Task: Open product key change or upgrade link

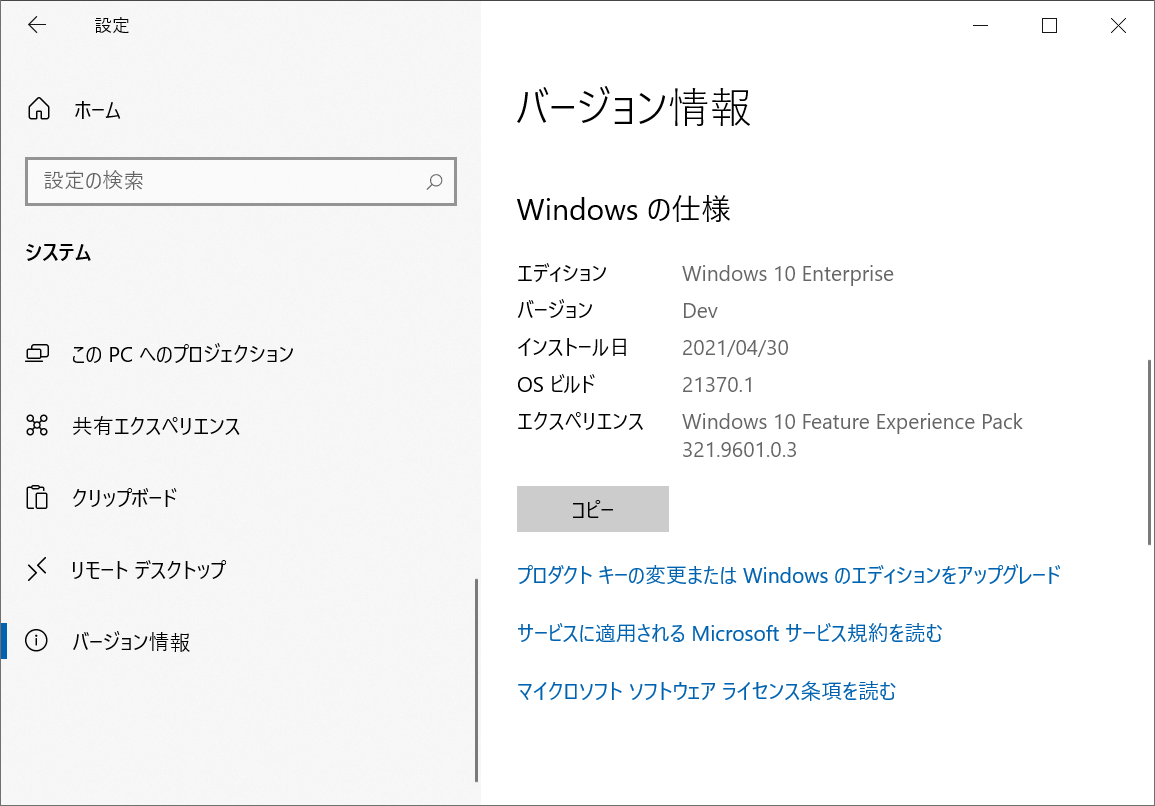Action: pyautogui.click(x=788, y=575)
